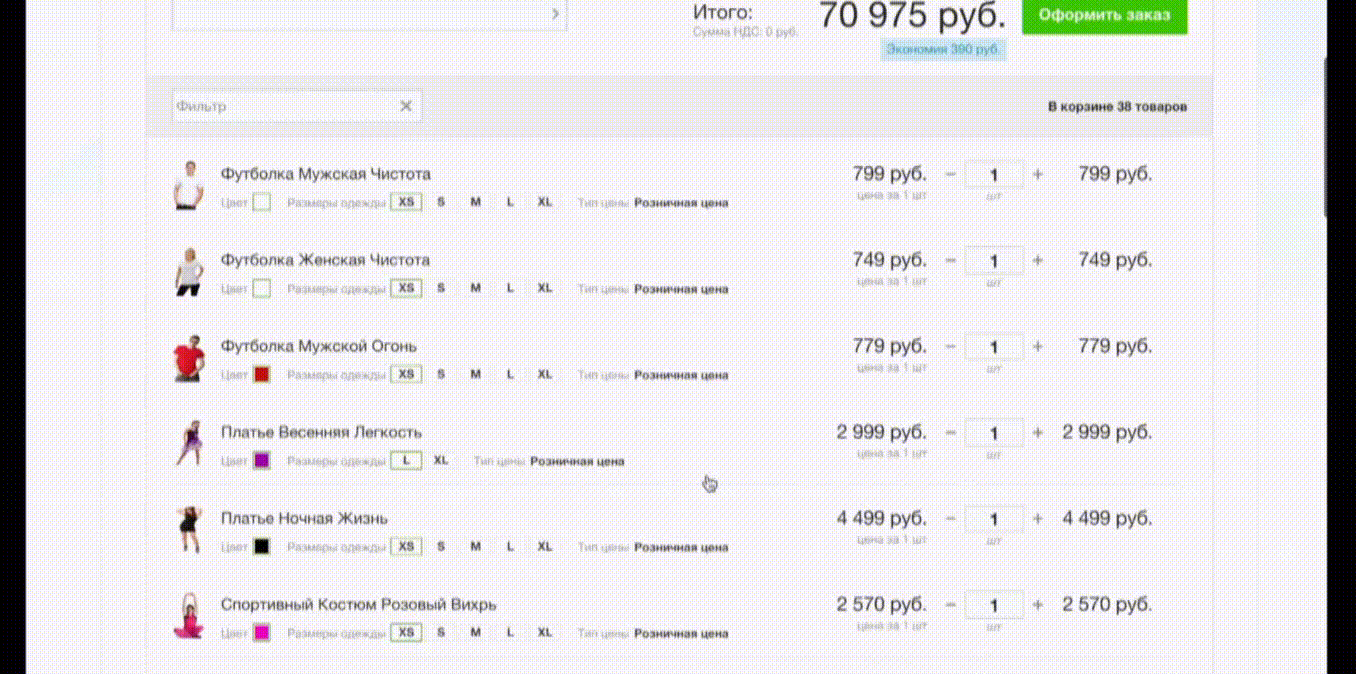
Task: Click the Фильтр input field
Action: 285,106
